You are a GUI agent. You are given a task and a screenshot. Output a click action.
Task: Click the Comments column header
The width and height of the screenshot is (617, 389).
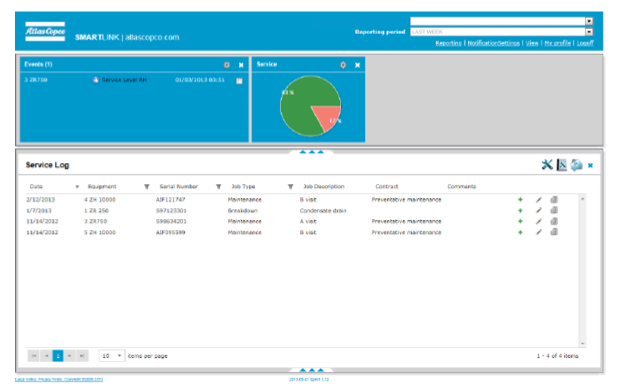coord(462,186)
